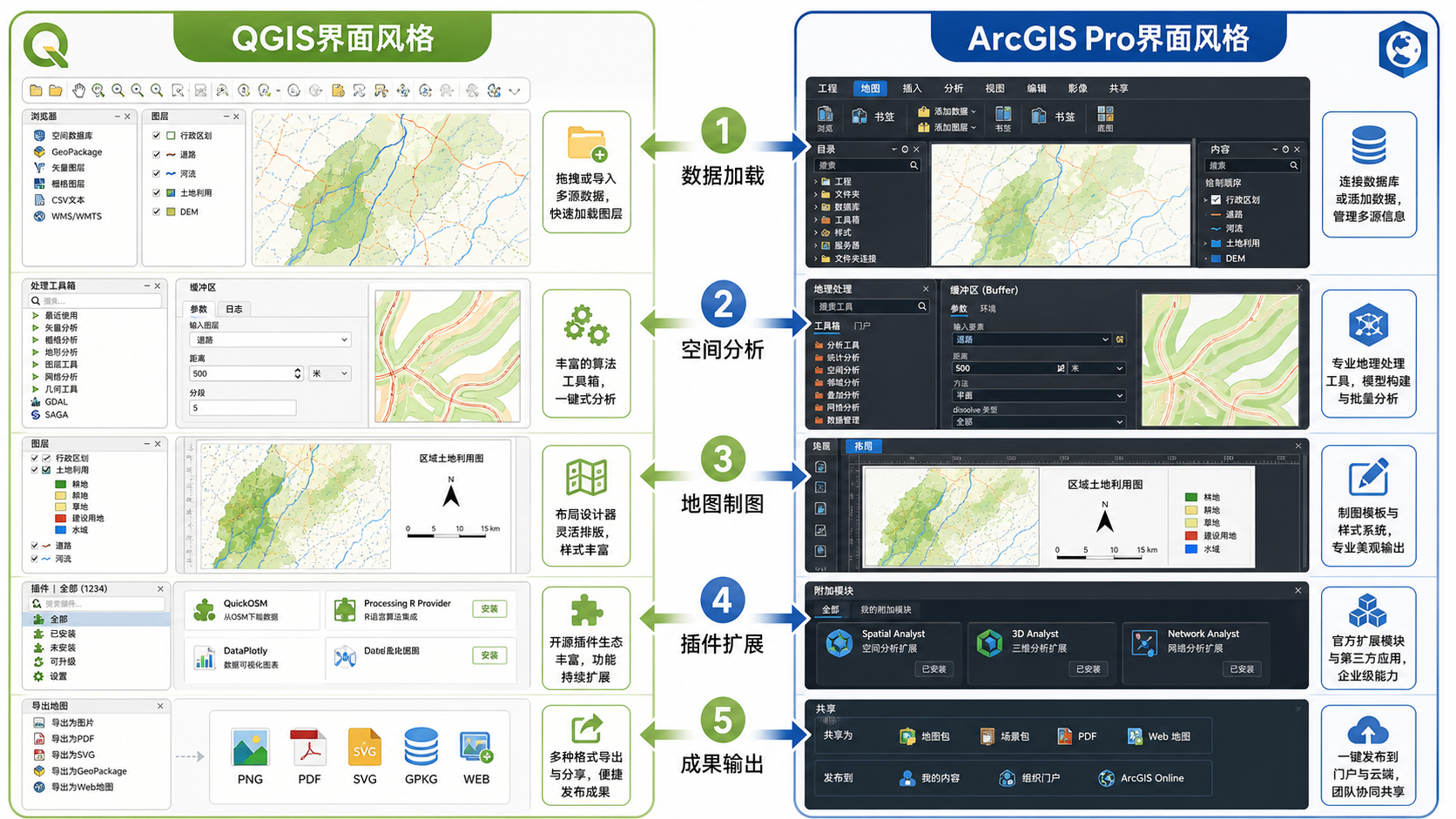
Task: Share as Web 地图 in ArcGIS
Action: (1158, 736)
